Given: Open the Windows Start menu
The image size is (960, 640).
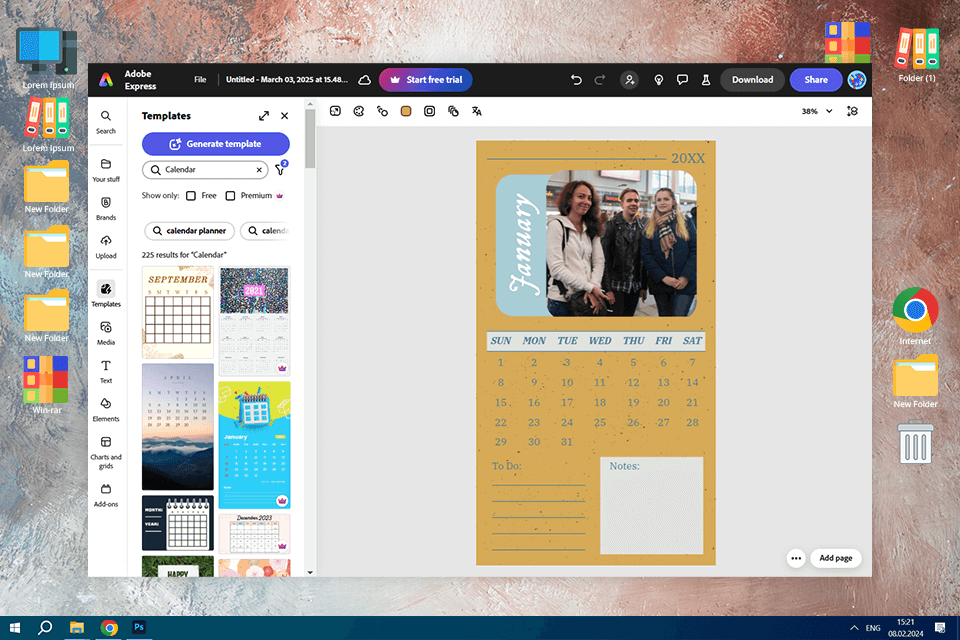Looking at the screenshot, I should (x=15, y=628).
